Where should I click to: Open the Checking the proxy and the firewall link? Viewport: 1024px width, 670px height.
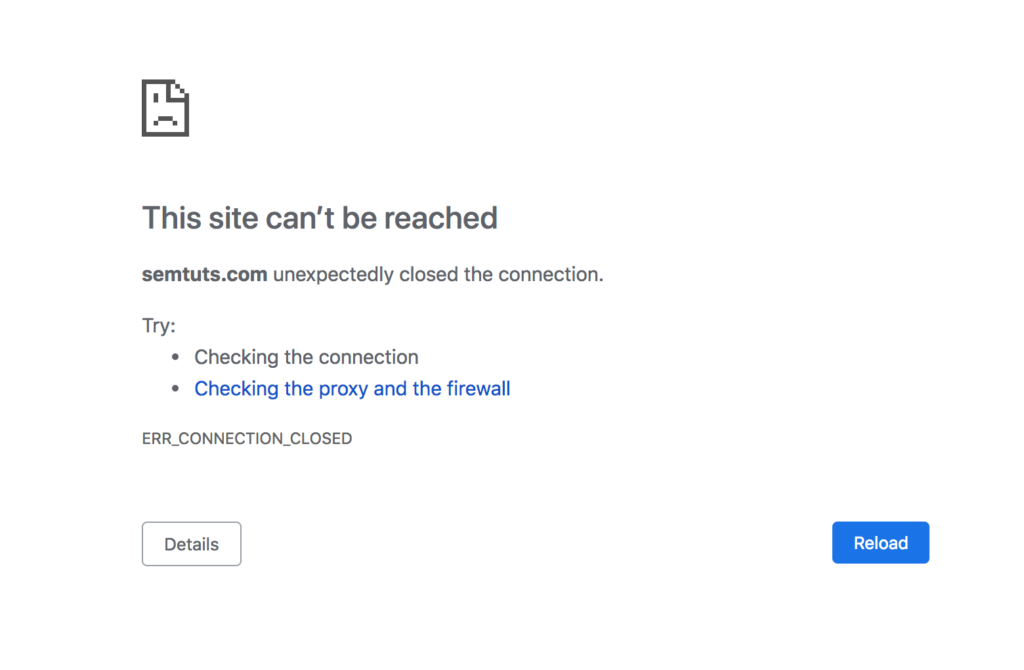point(352,388)
